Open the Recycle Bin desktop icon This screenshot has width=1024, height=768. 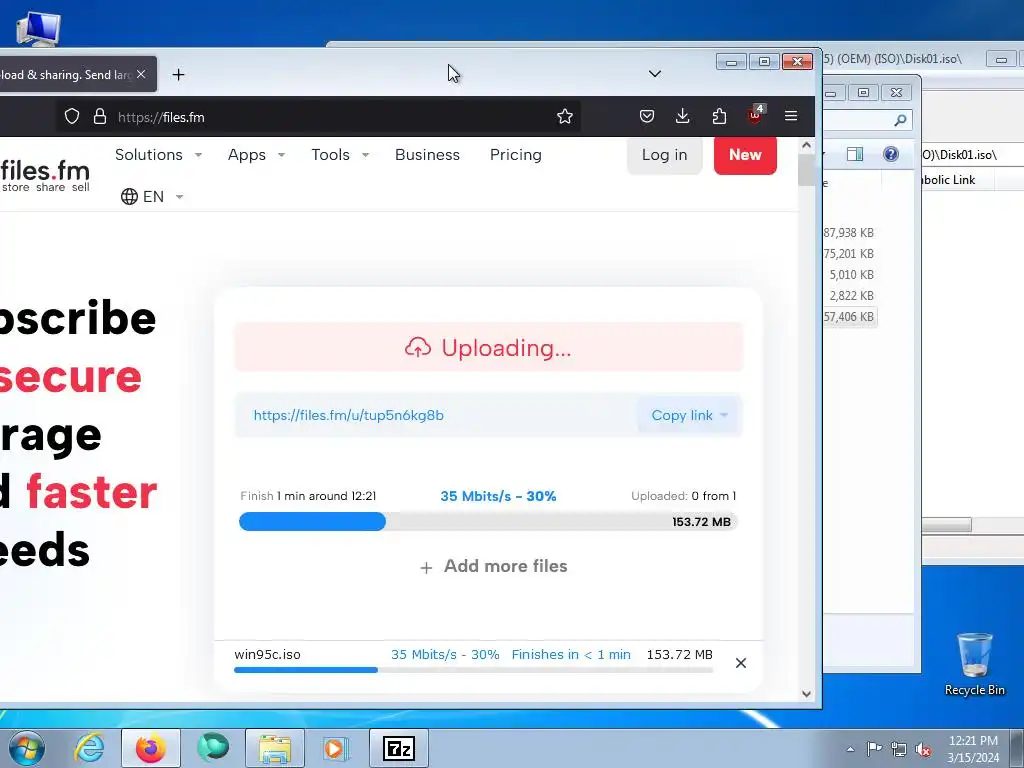click(974, 664)
